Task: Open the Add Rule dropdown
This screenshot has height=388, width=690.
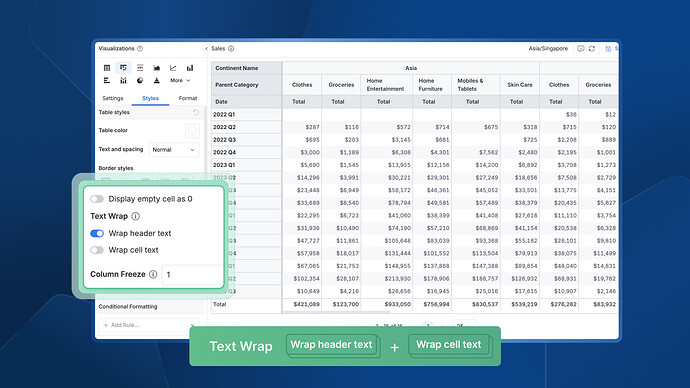Action: coord(149,325)
